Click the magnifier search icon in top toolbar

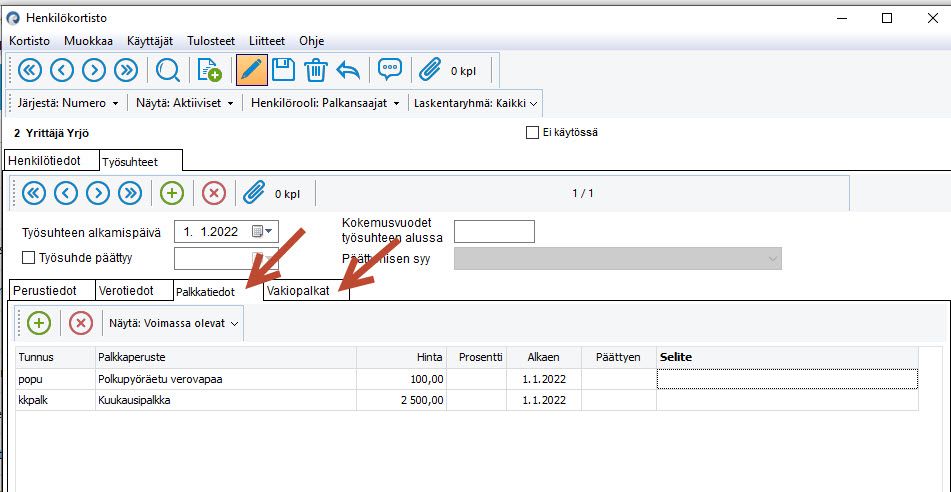coord(167,70)
